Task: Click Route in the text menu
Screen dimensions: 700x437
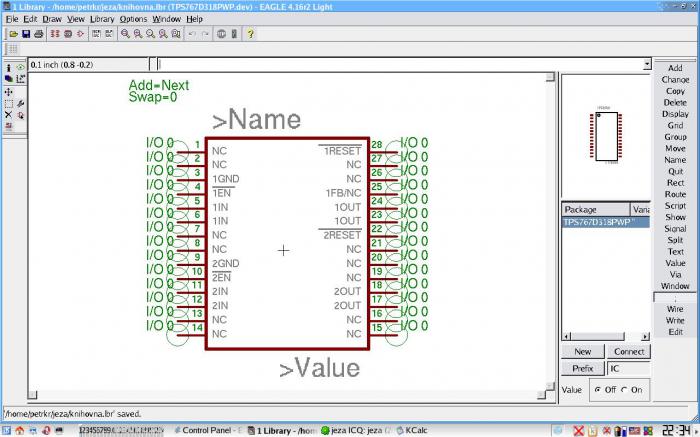Action: coord(675,194)
